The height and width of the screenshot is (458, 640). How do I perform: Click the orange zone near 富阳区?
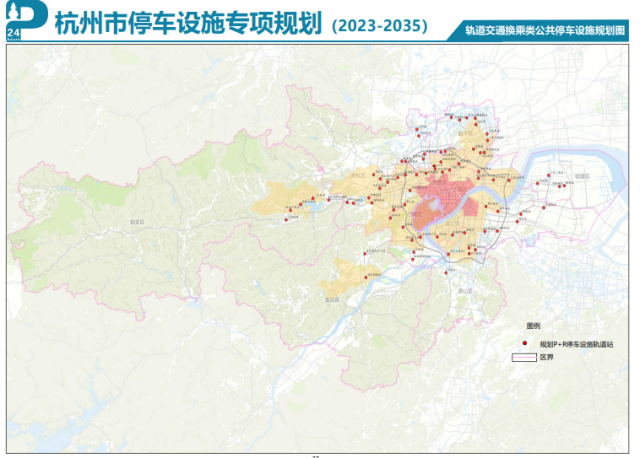pyautogui.click(x=348, y=275)
